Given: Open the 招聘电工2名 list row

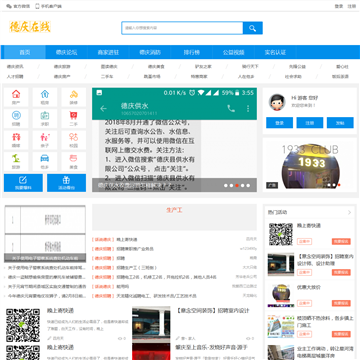Looking at the screenshot, I should coord(166,277).
